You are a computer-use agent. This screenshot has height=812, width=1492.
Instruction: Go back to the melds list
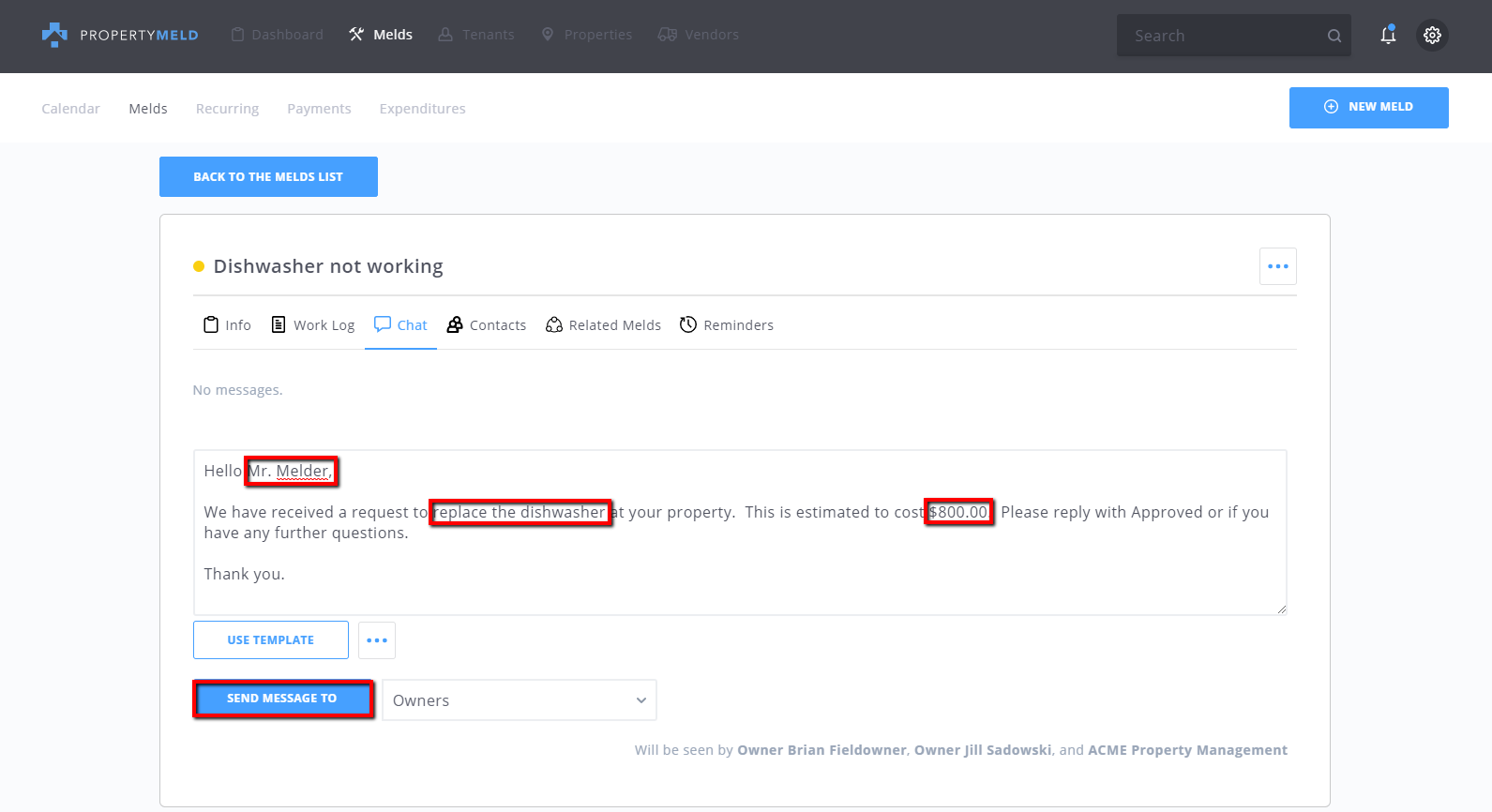tap(268, 176)
